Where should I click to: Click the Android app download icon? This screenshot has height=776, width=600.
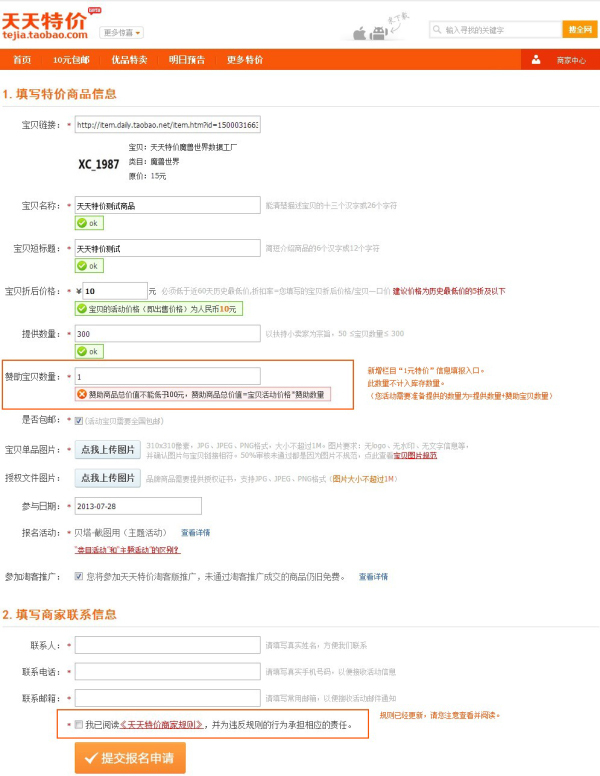[x=378, y=33]
